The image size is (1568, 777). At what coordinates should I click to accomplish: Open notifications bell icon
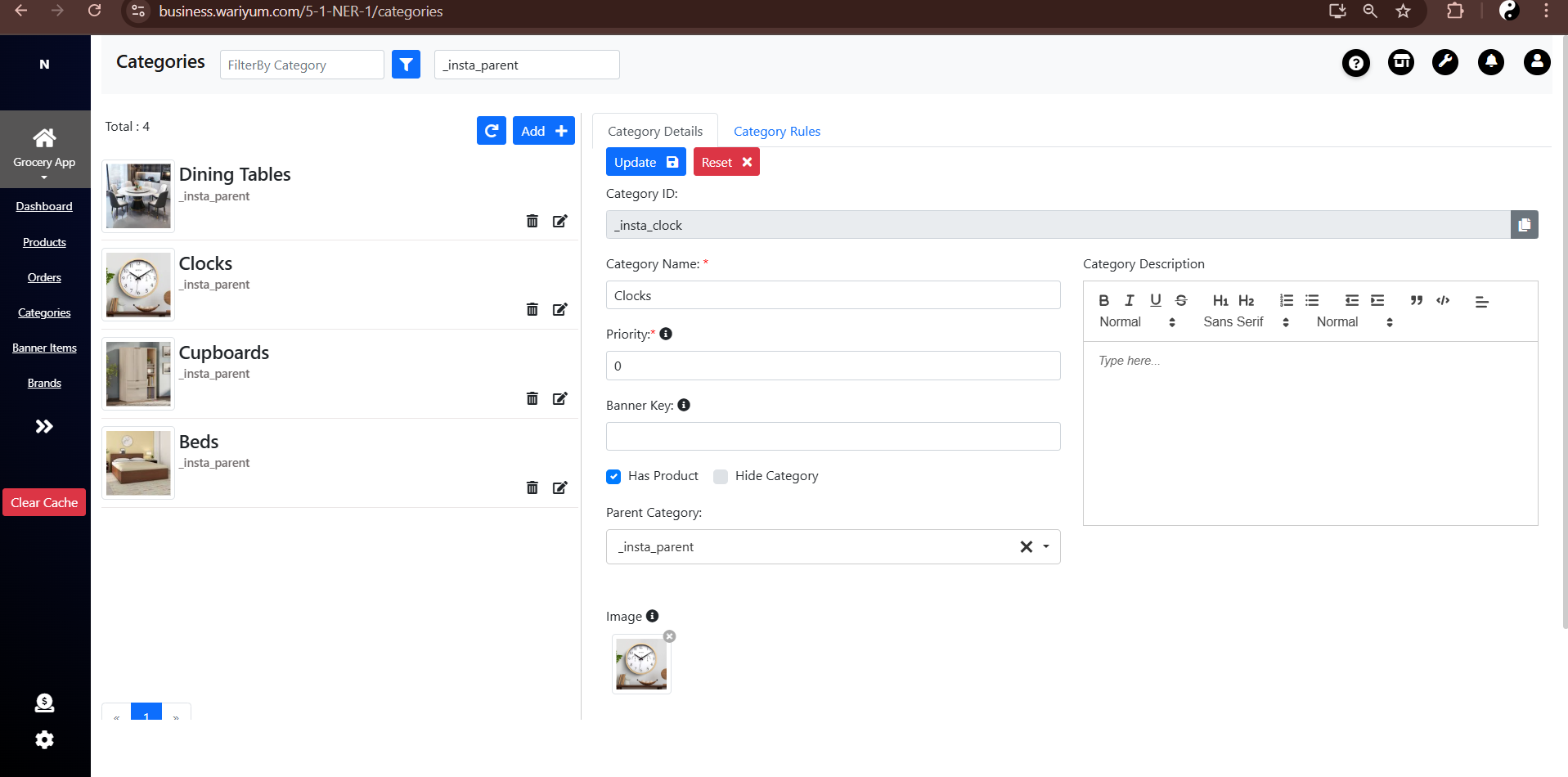[1490, 62]
